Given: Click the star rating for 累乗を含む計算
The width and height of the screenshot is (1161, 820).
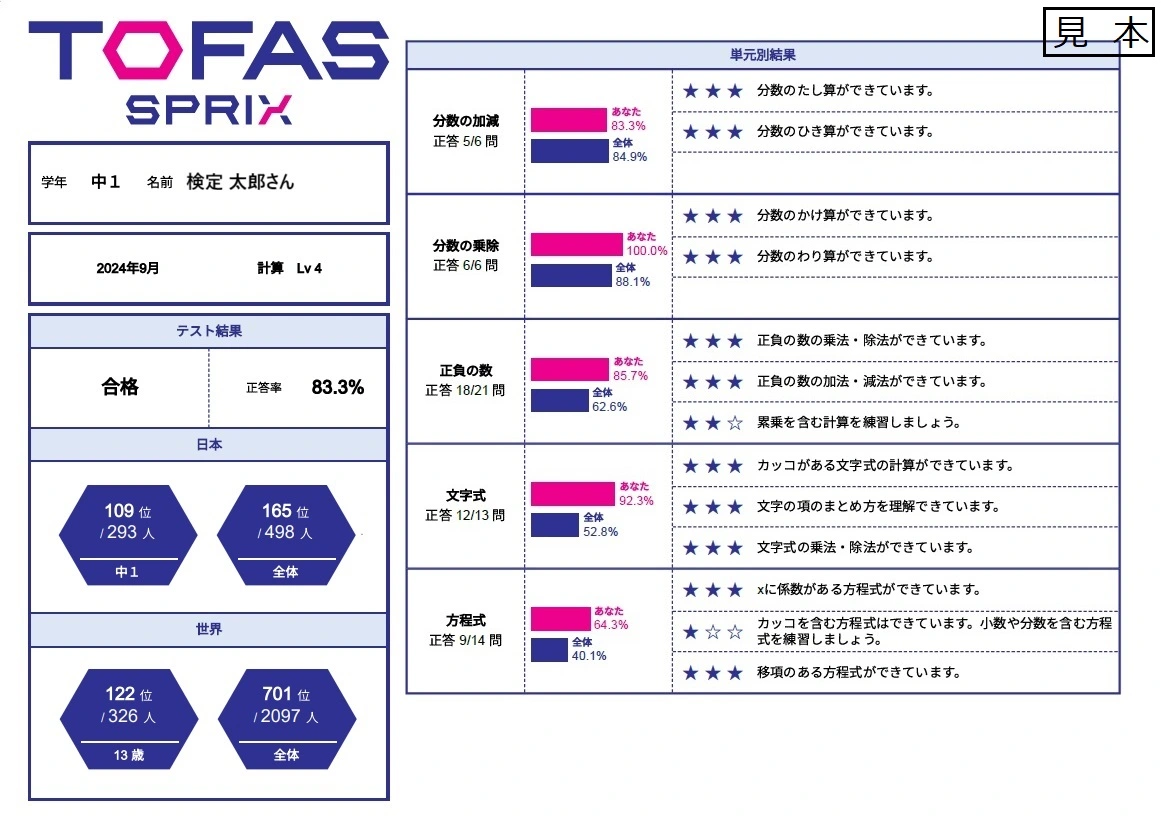Looking at the screenshot, I should click(713, 423).
